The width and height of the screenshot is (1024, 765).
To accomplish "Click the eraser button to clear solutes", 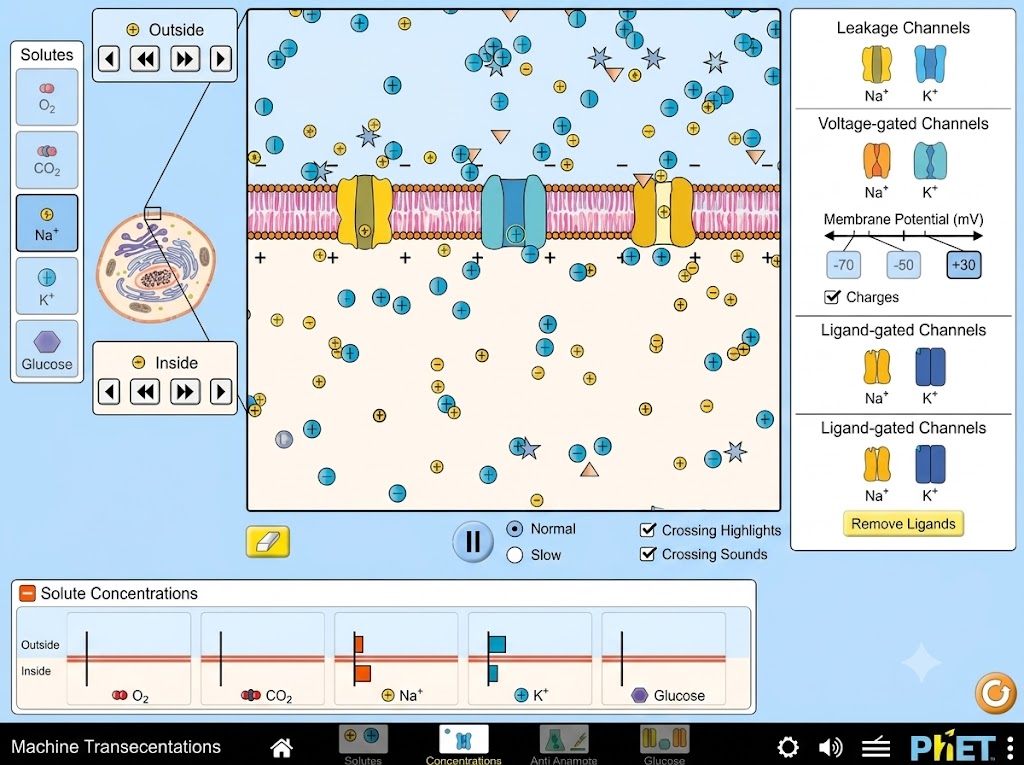I will coord(268,542).
